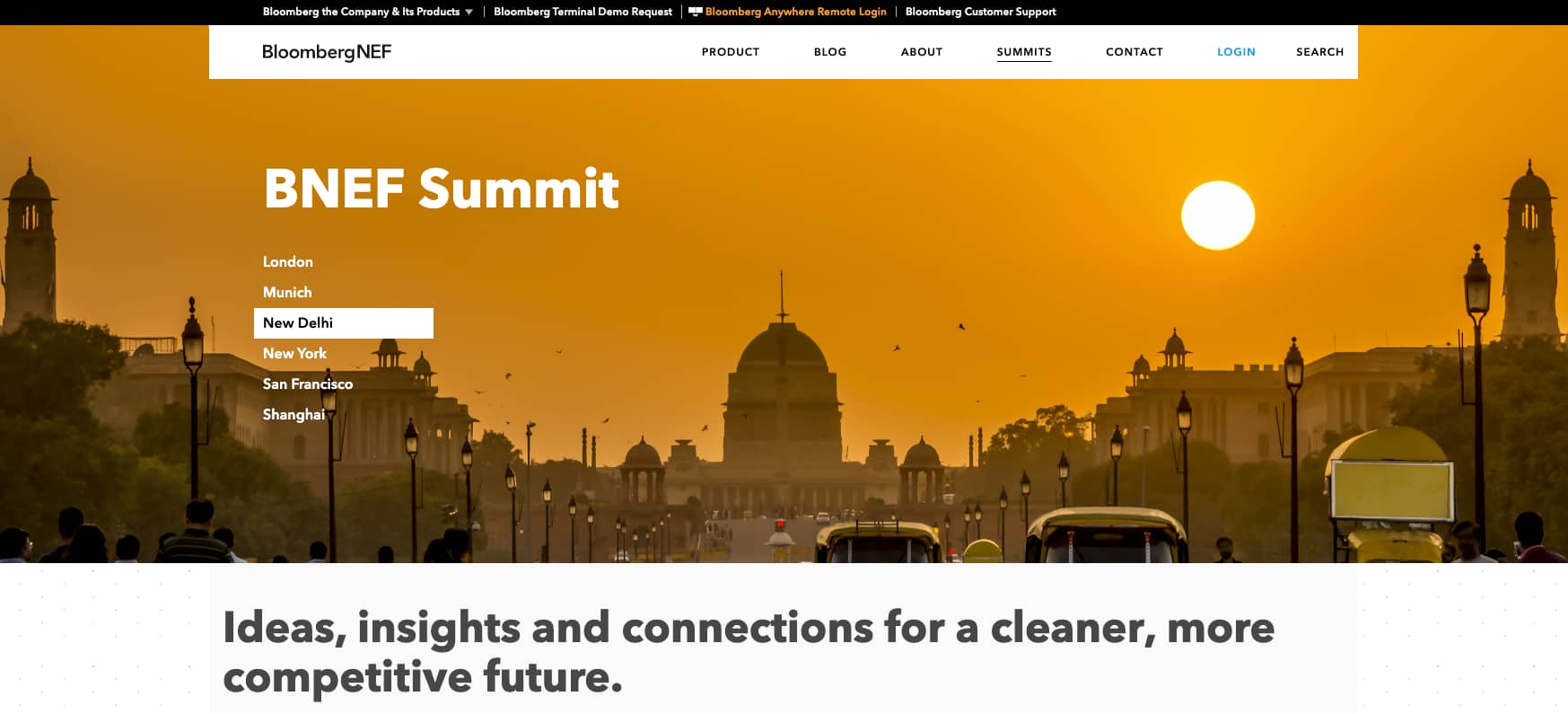Select the San Francisco summit
Image resolution: width=1568 pixels, height=714 pixels.
pyautogui.click(x=308, y=384)
